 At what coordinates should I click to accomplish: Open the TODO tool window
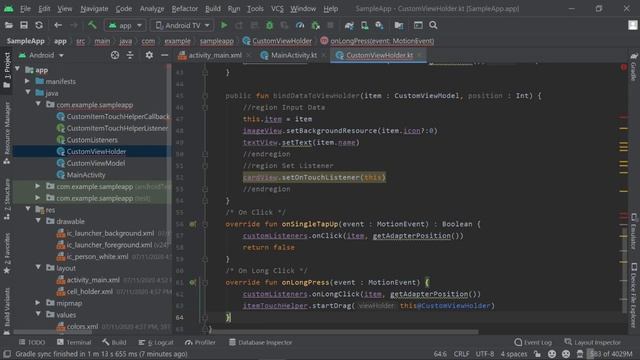click(31, 342)
